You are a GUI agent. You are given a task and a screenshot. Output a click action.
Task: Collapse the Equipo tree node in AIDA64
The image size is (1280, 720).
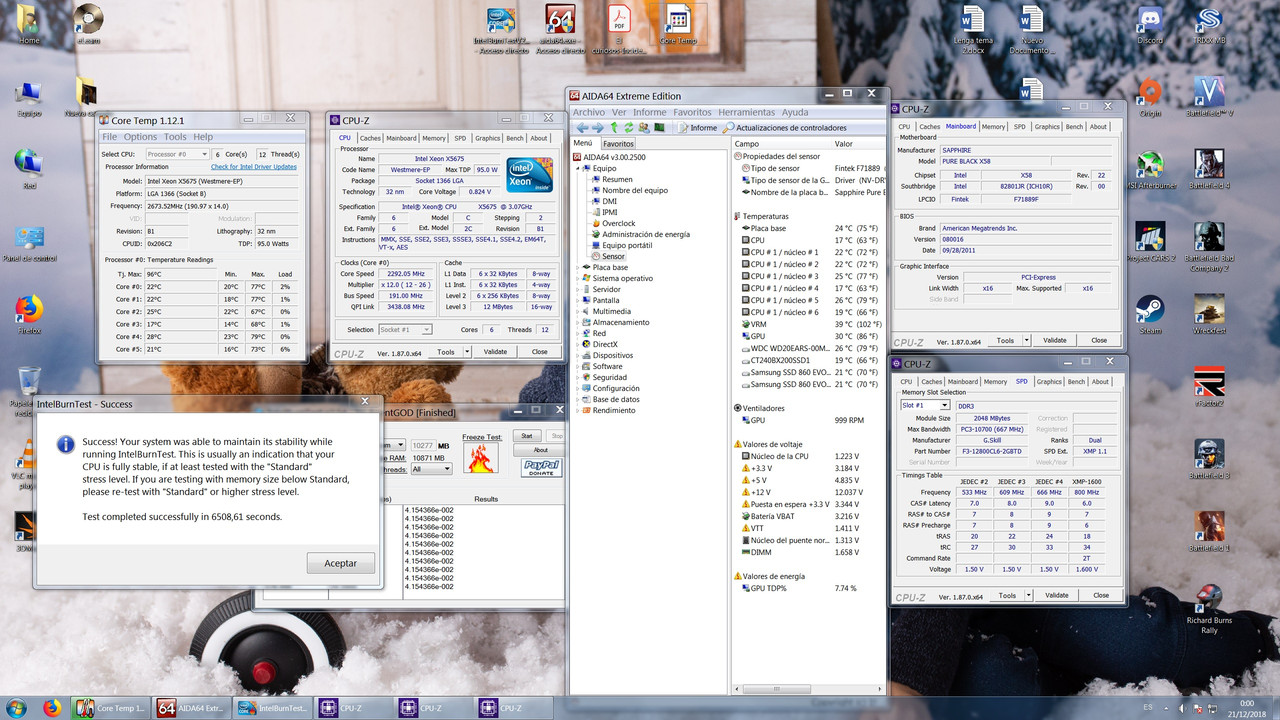point(578,168)
